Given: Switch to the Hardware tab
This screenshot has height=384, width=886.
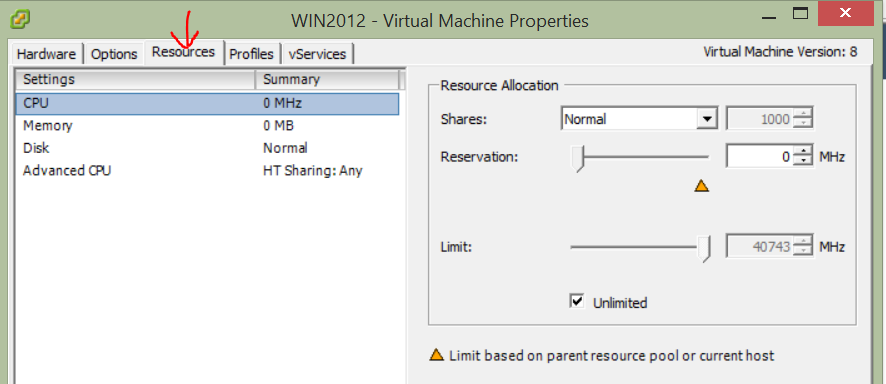Looking at the screenshot, I should tap(46, 54).
